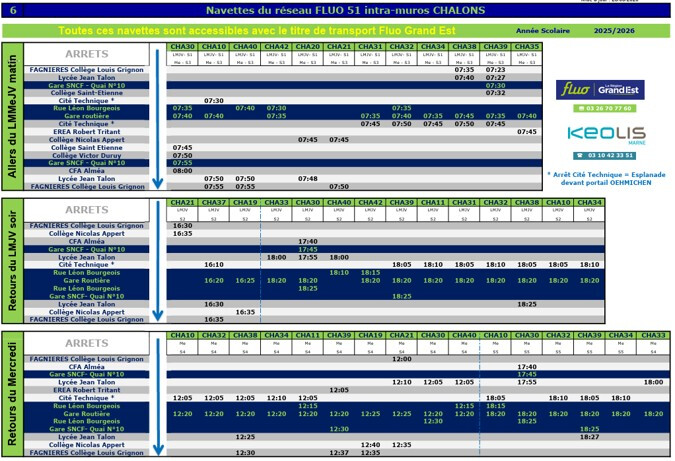Click Rue Léon Bourgeois stop in morning table

[87, 108]
